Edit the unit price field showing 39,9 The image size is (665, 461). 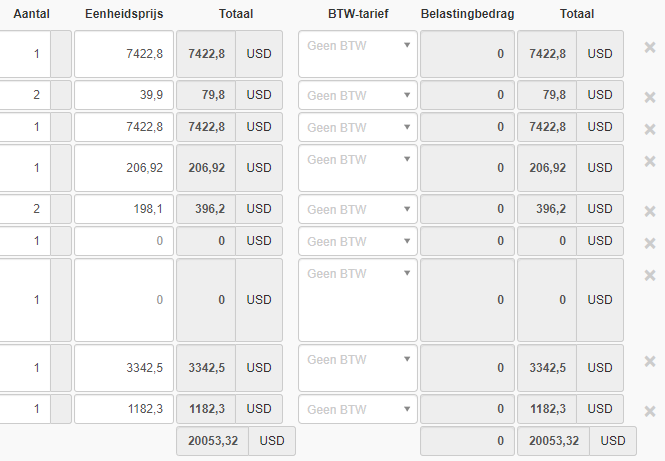123,95
